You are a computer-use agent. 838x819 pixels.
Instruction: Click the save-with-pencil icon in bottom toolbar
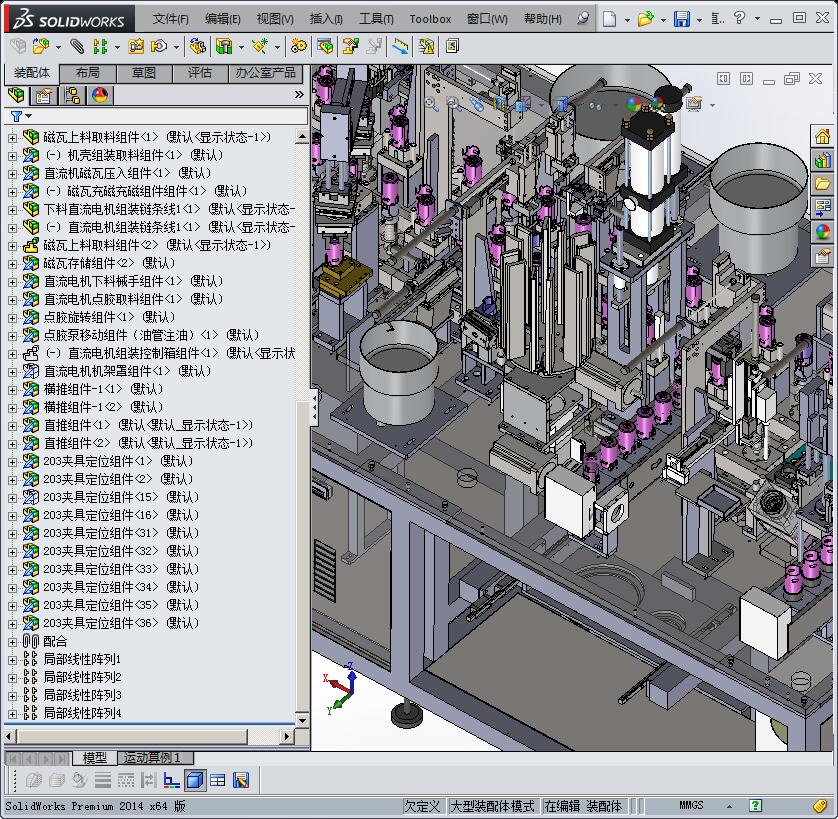(241, 781)
